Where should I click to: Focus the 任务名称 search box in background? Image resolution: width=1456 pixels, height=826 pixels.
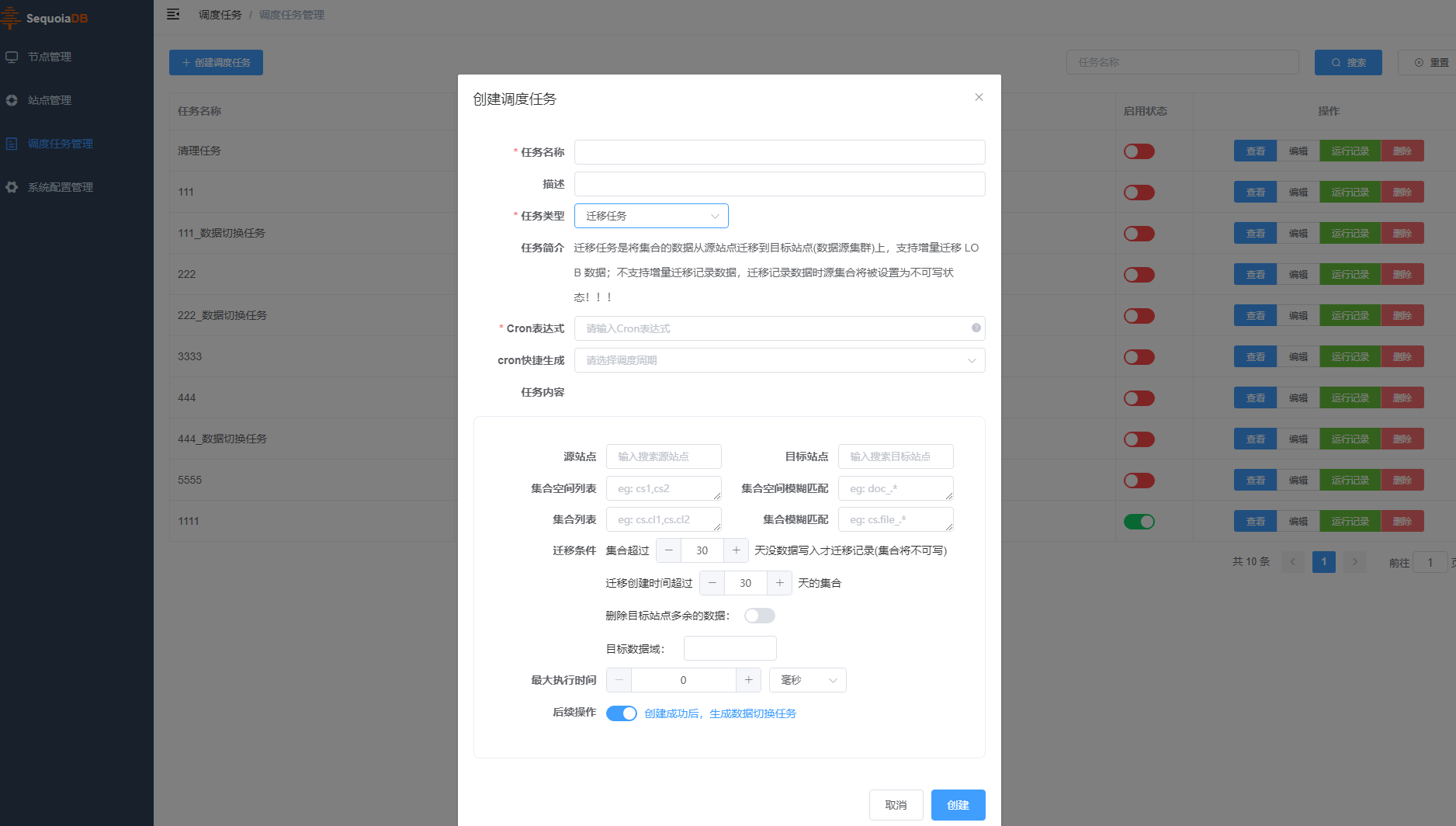point(1182,62)
